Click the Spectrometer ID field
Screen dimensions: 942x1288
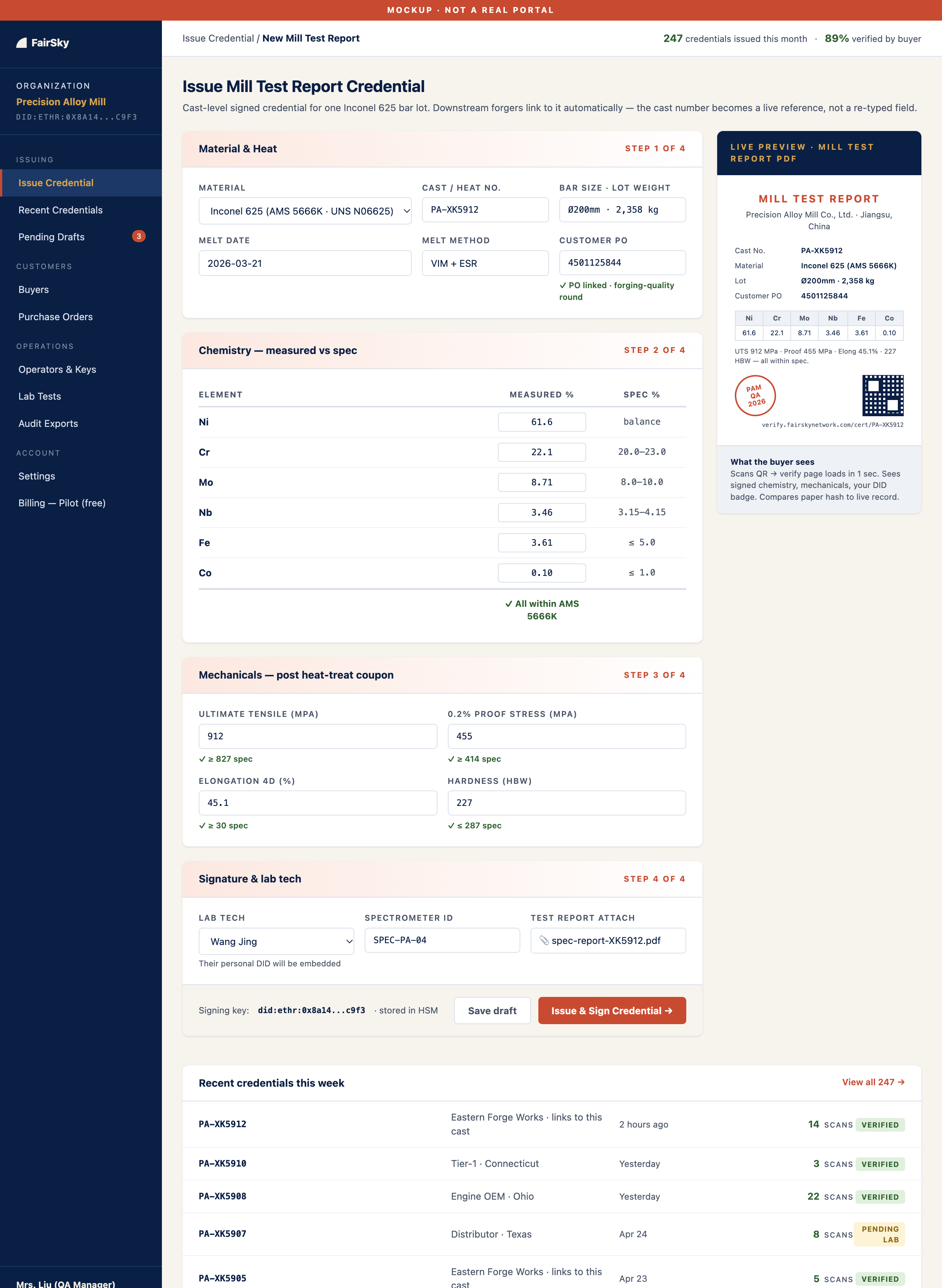[442, 940]
